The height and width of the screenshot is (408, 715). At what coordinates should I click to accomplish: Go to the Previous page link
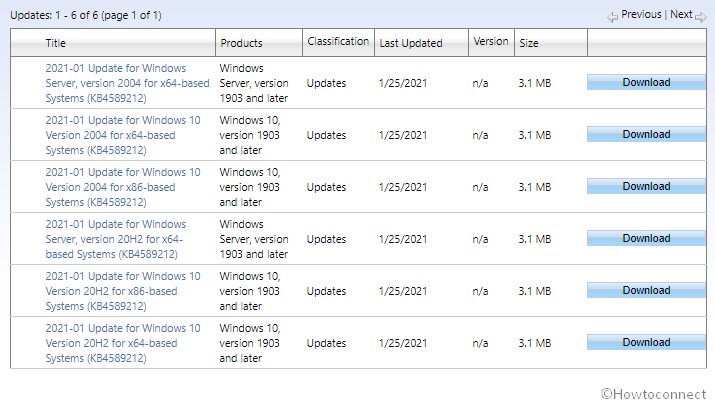point(641,15)
